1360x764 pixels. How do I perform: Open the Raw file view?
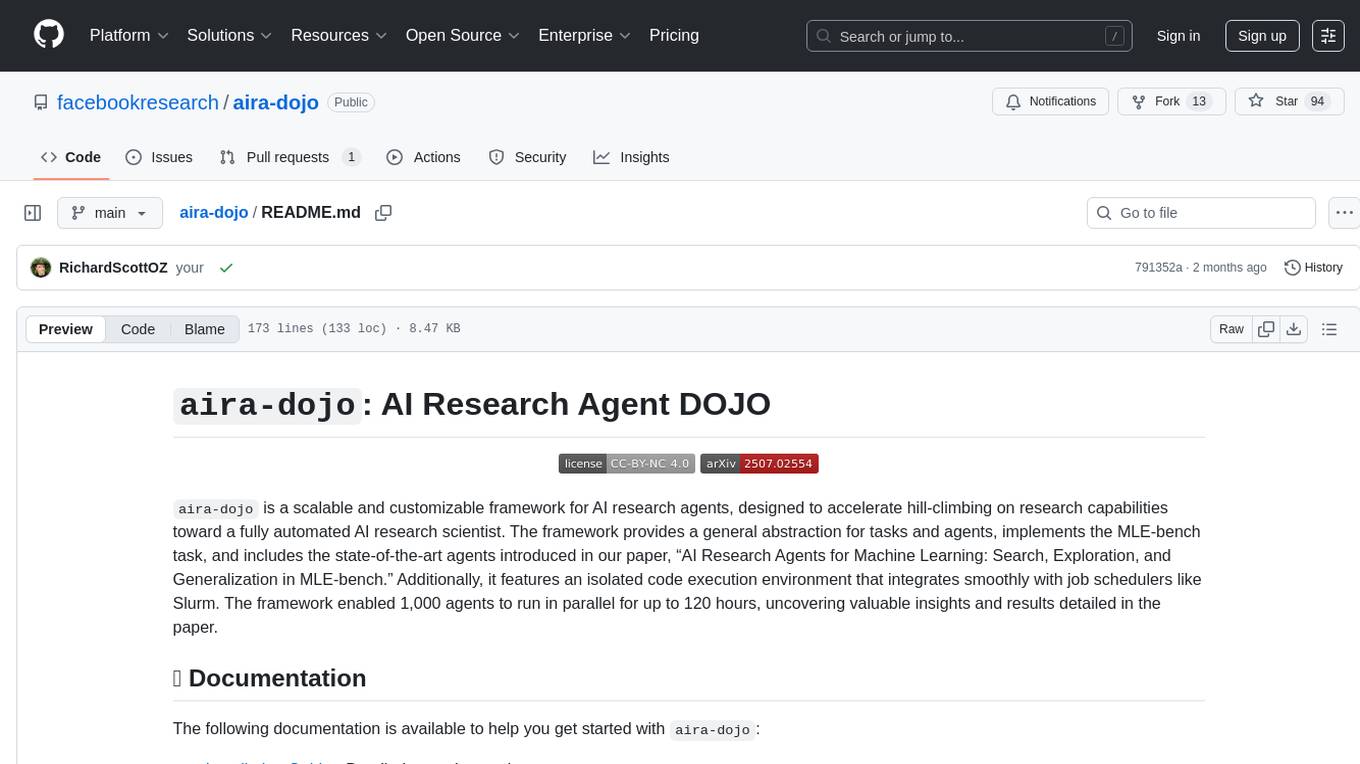coord(1231,329)
